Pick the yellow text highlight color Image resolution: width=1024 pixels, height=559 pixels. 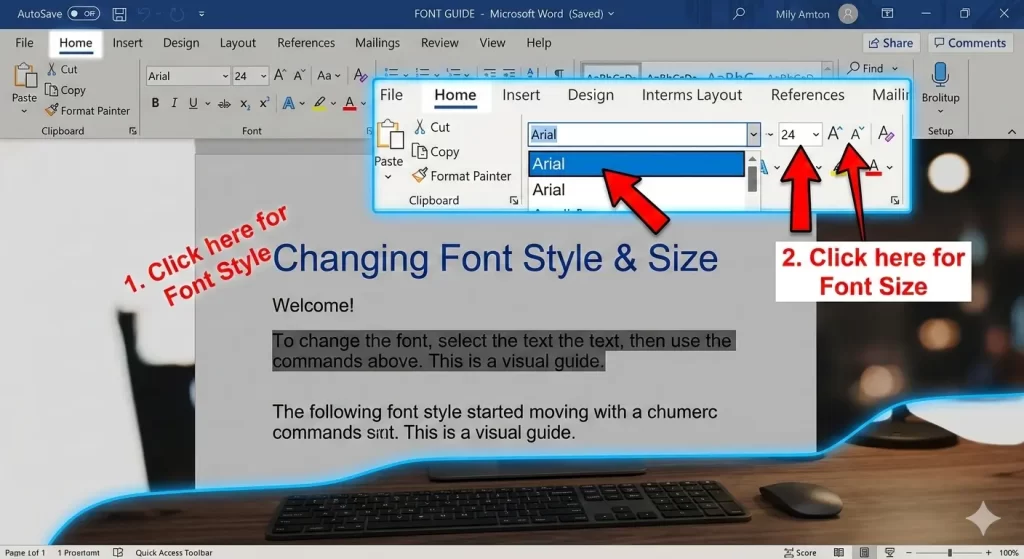click(x=319, y=103)
